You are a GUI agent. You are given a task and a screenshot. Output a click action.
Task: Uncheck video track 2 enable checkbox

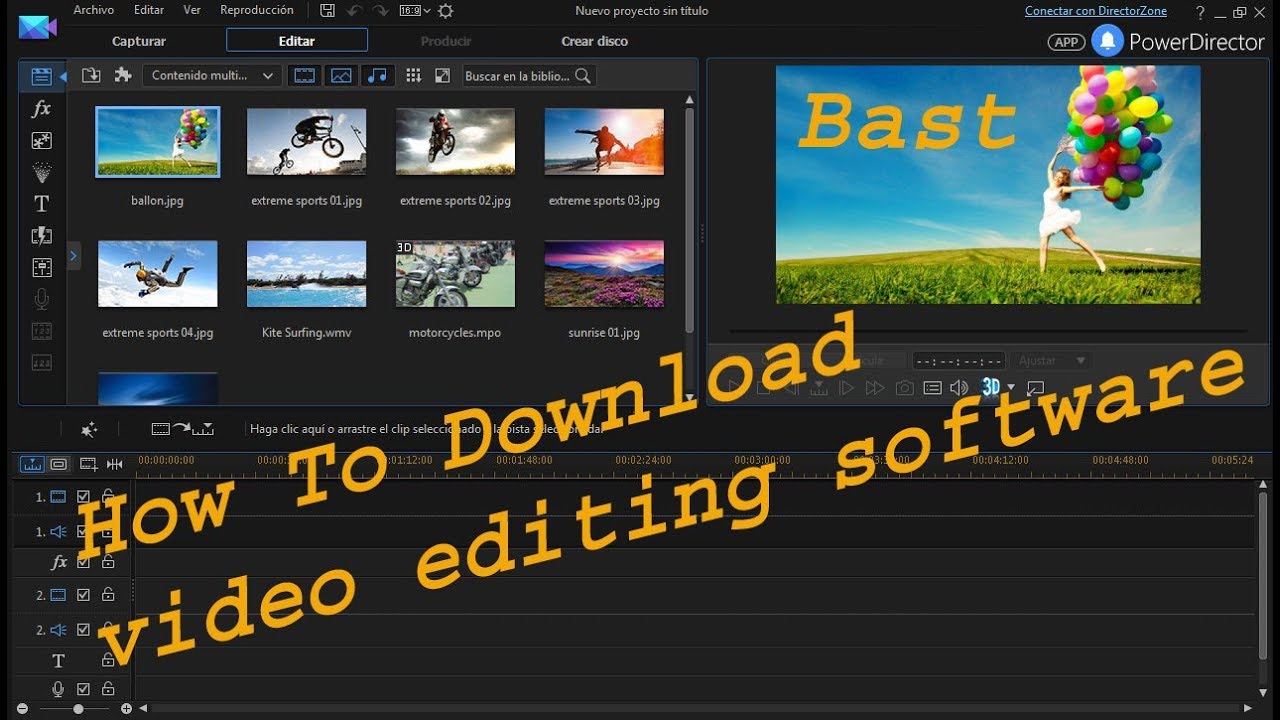pos(84,595)
